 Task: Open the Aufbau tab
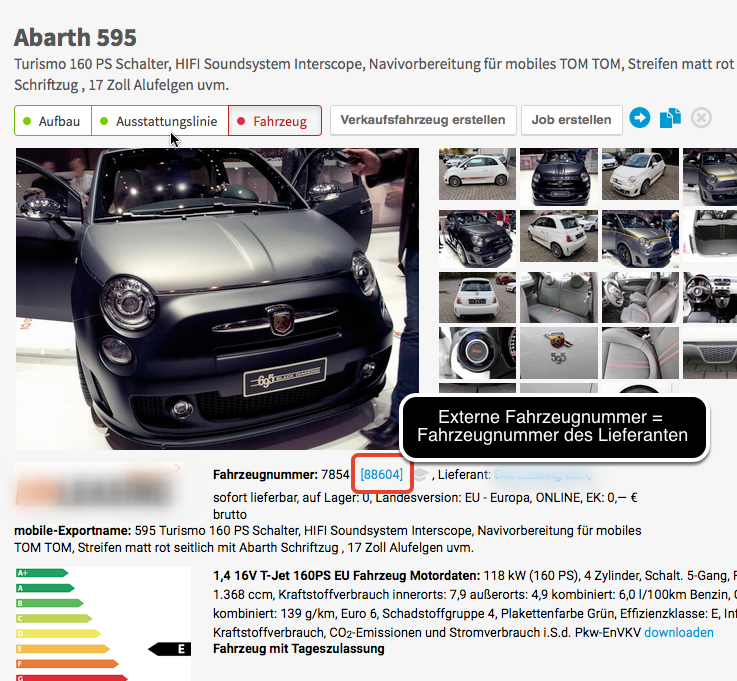[x=52, y=121]
